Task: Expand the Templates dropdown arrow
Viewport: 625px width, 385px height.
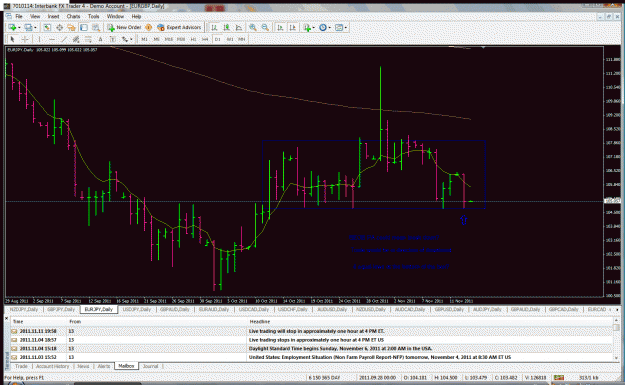Action: [x=346, y=28]
